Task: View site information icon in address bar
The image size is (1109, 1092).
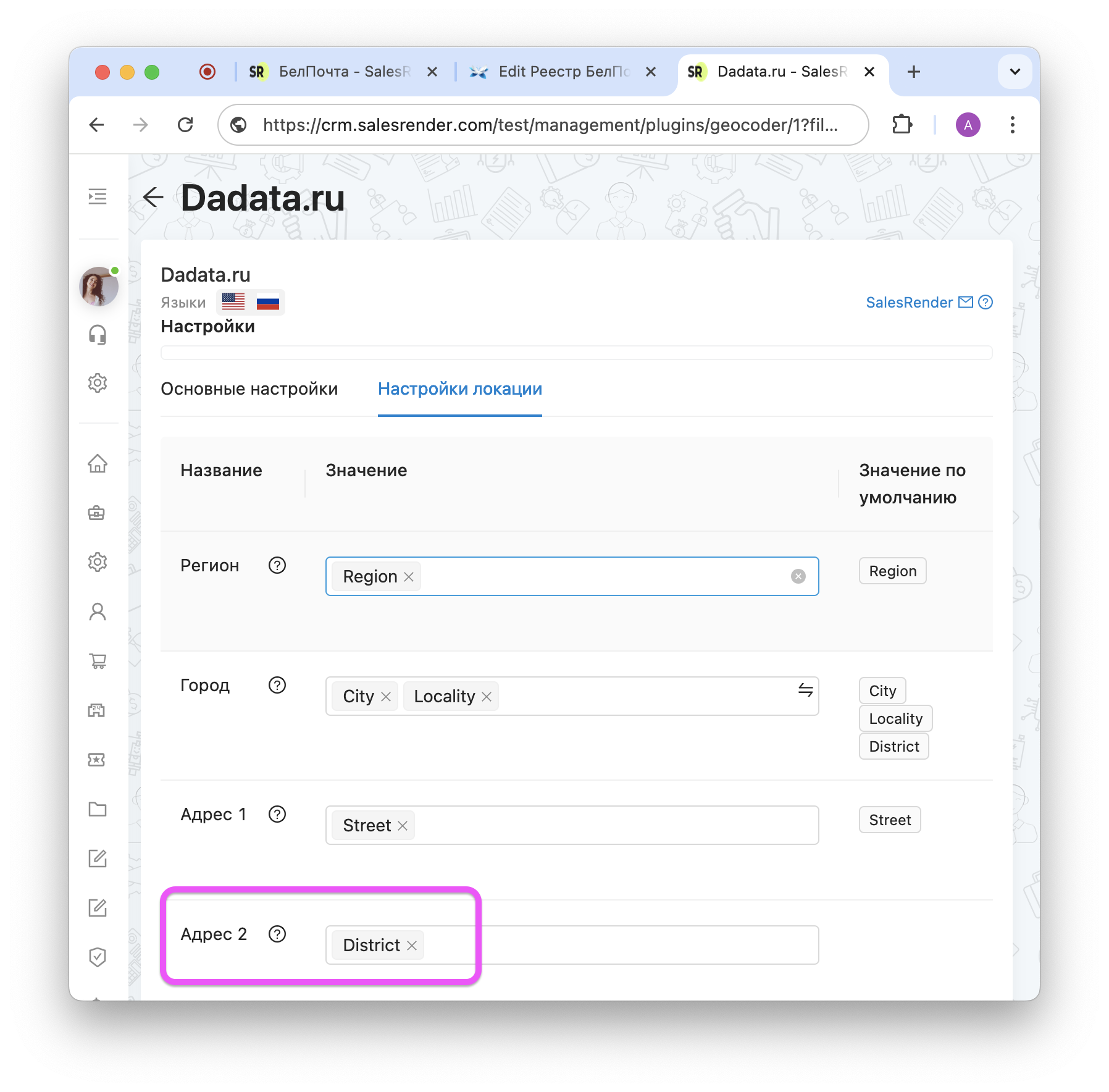Action: [x=238, y=125]
